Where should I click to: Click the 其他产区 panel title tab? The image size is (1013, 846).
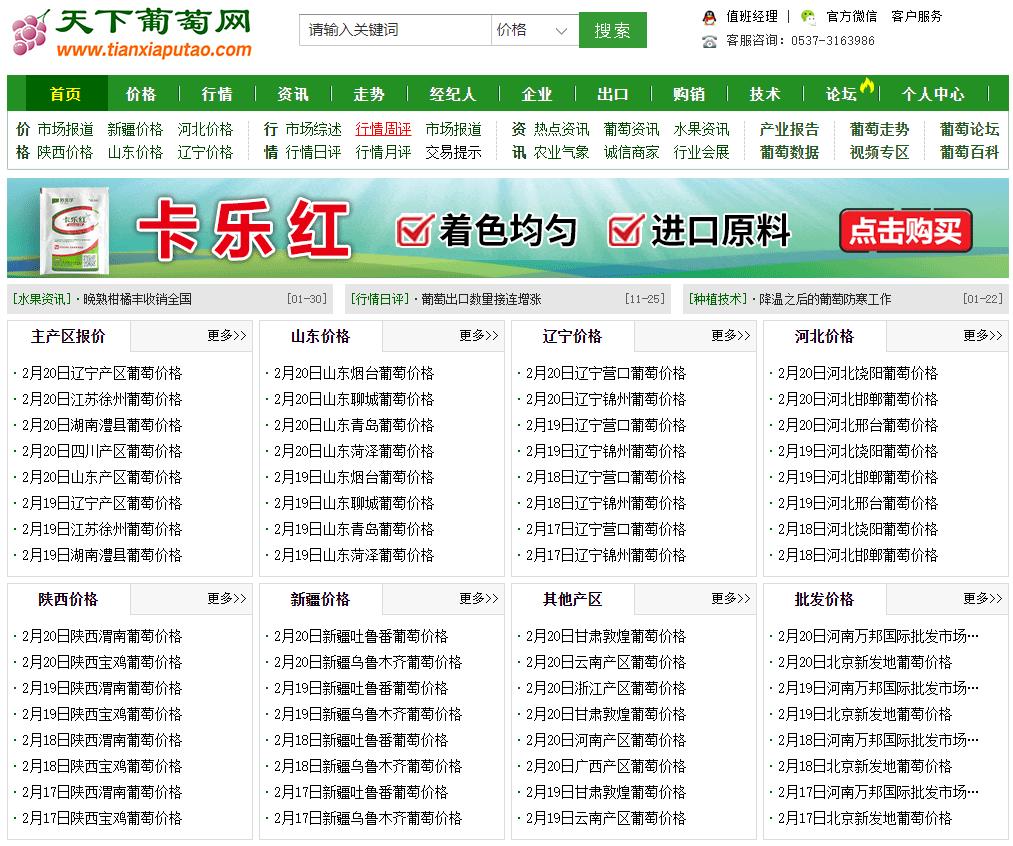(572, 599)
